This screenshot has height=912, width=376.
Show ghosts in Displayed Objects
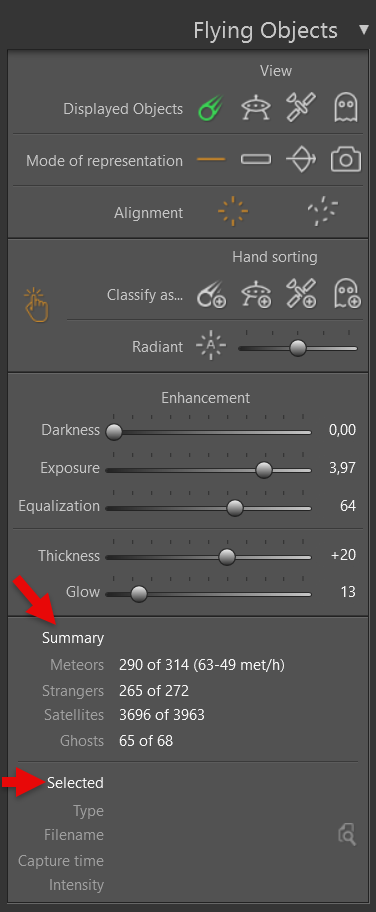click(x=346, y=108)
